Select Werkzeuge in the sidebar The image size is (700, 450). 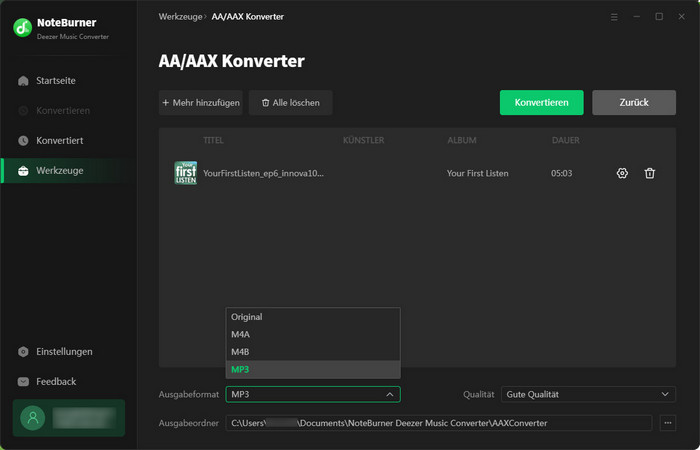click(69, 171)
